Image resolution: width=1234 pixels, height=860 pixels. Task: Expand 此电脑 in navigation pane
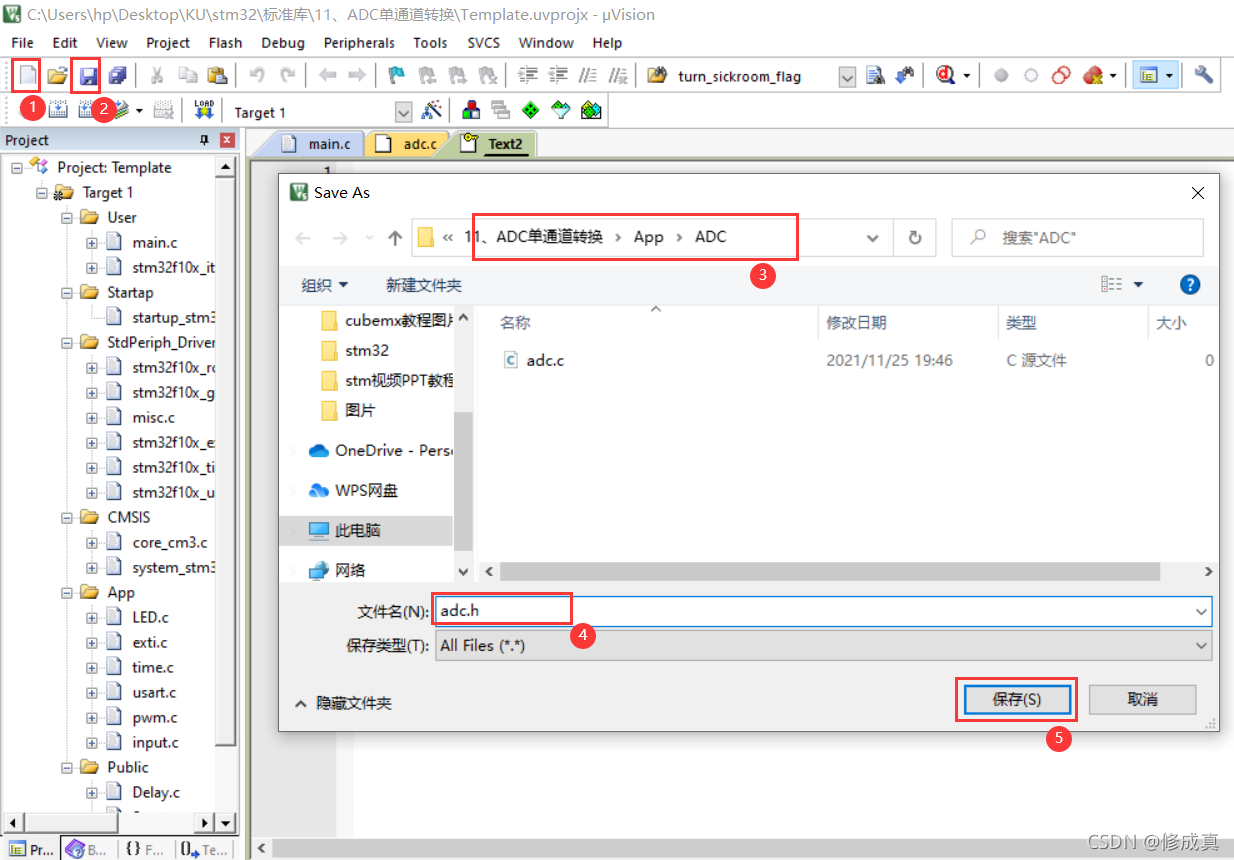(x=291, y=531)
